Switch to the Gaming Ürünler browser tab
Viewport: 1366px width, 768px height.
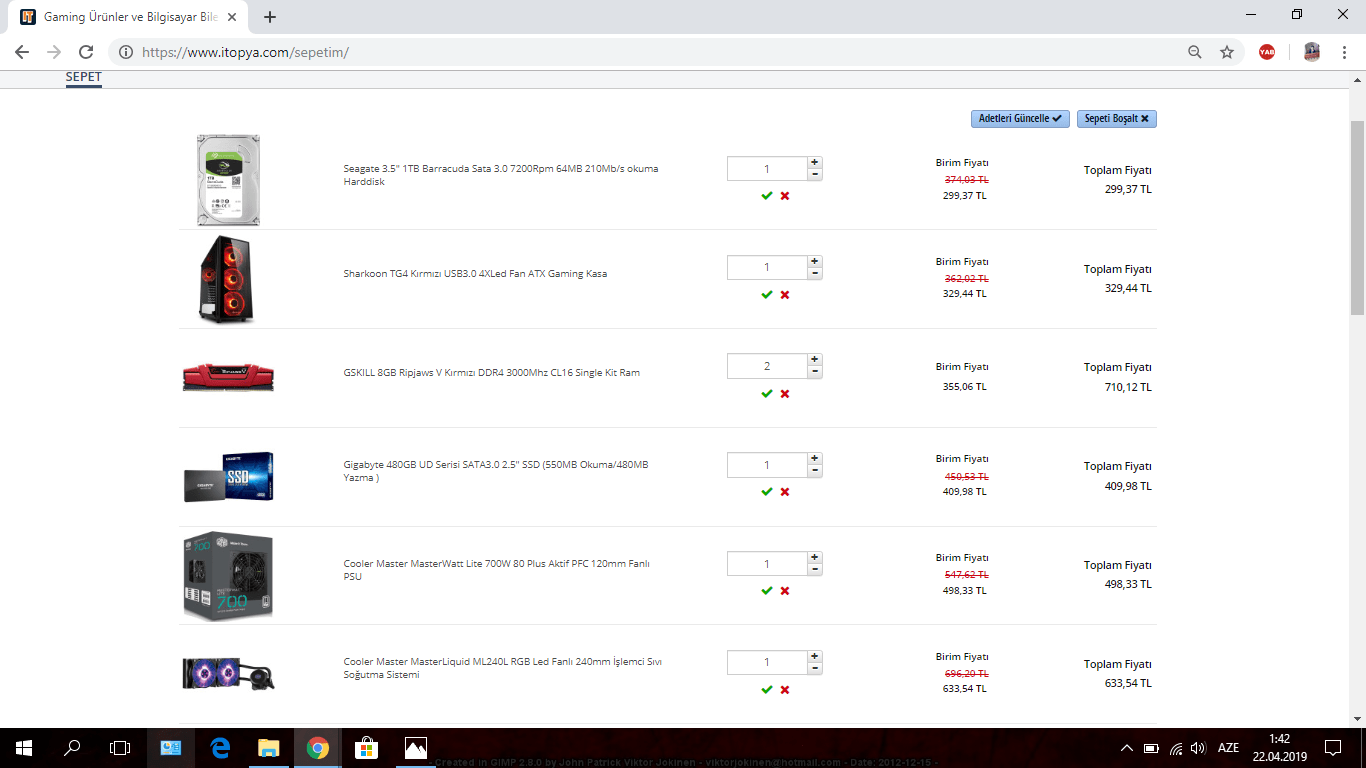125,17
